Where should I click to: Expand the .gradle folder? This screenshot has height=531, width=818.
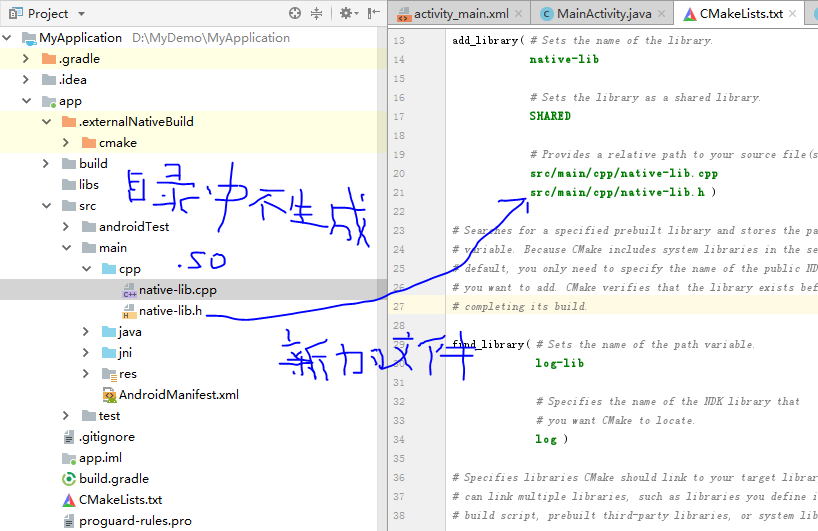26,59
